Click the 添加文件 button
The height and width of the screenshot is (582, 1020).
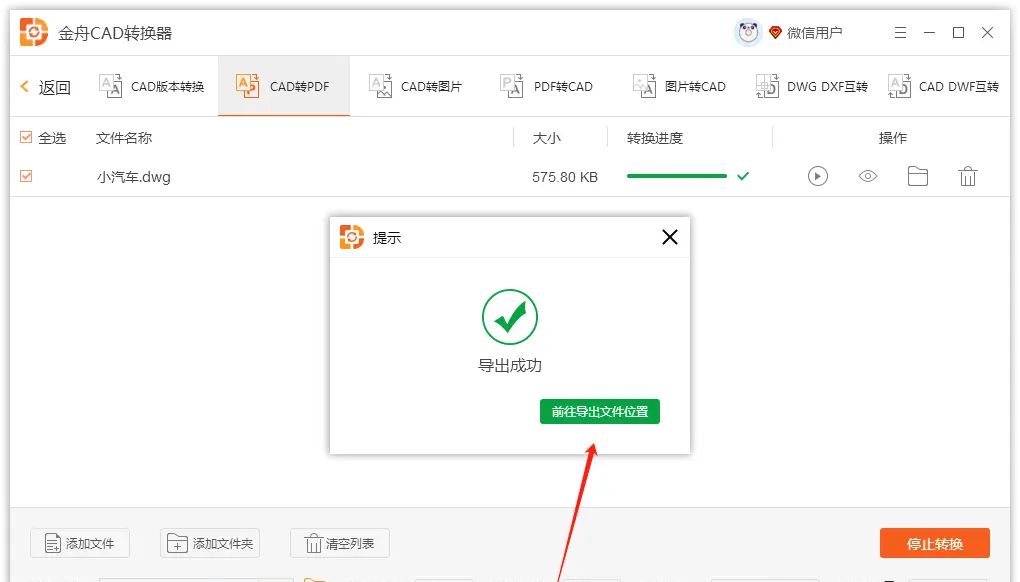tap(80, 543)
